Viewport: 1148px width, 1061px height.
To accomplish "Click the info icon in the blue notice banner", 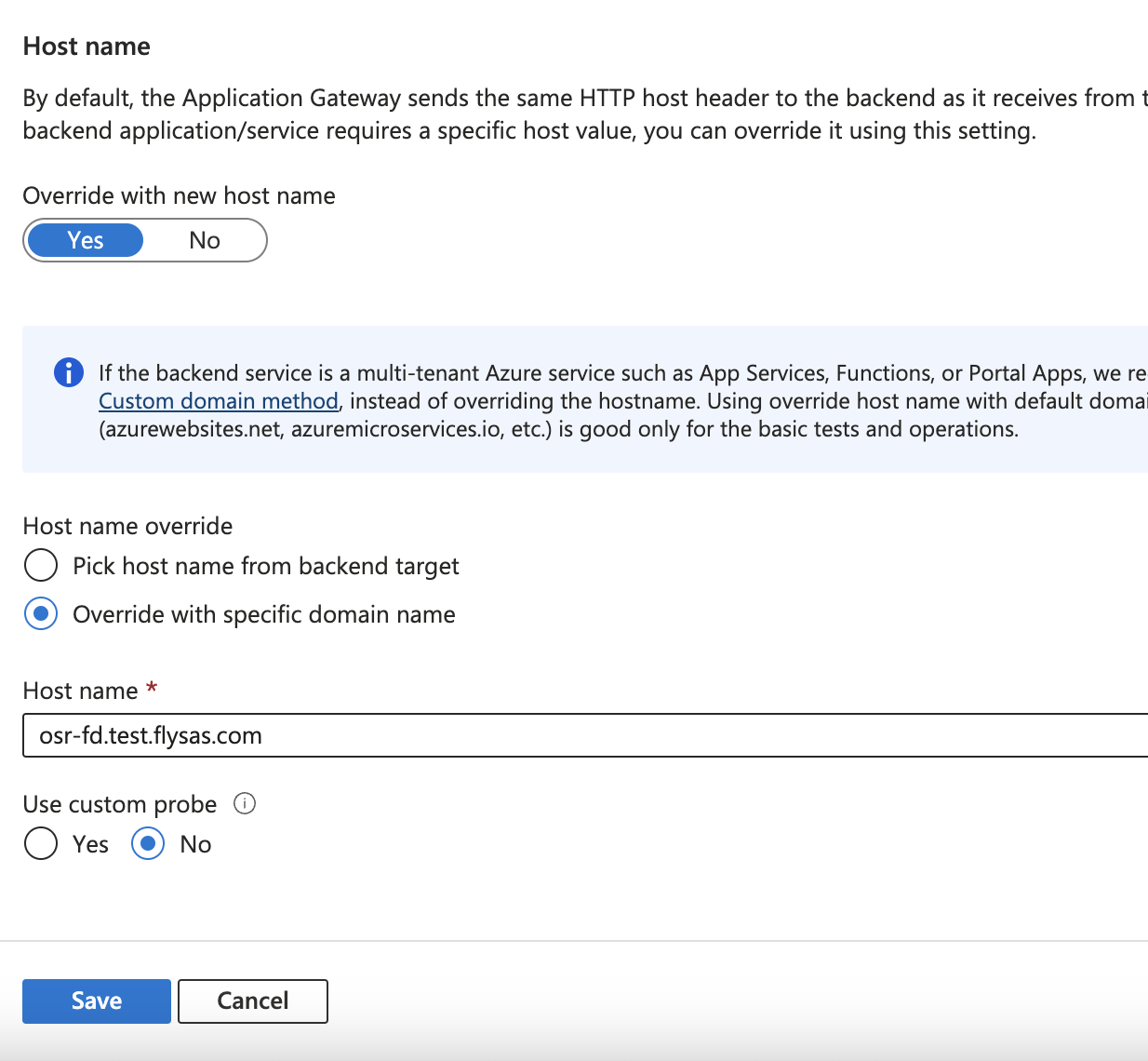I will pos(68,372).
